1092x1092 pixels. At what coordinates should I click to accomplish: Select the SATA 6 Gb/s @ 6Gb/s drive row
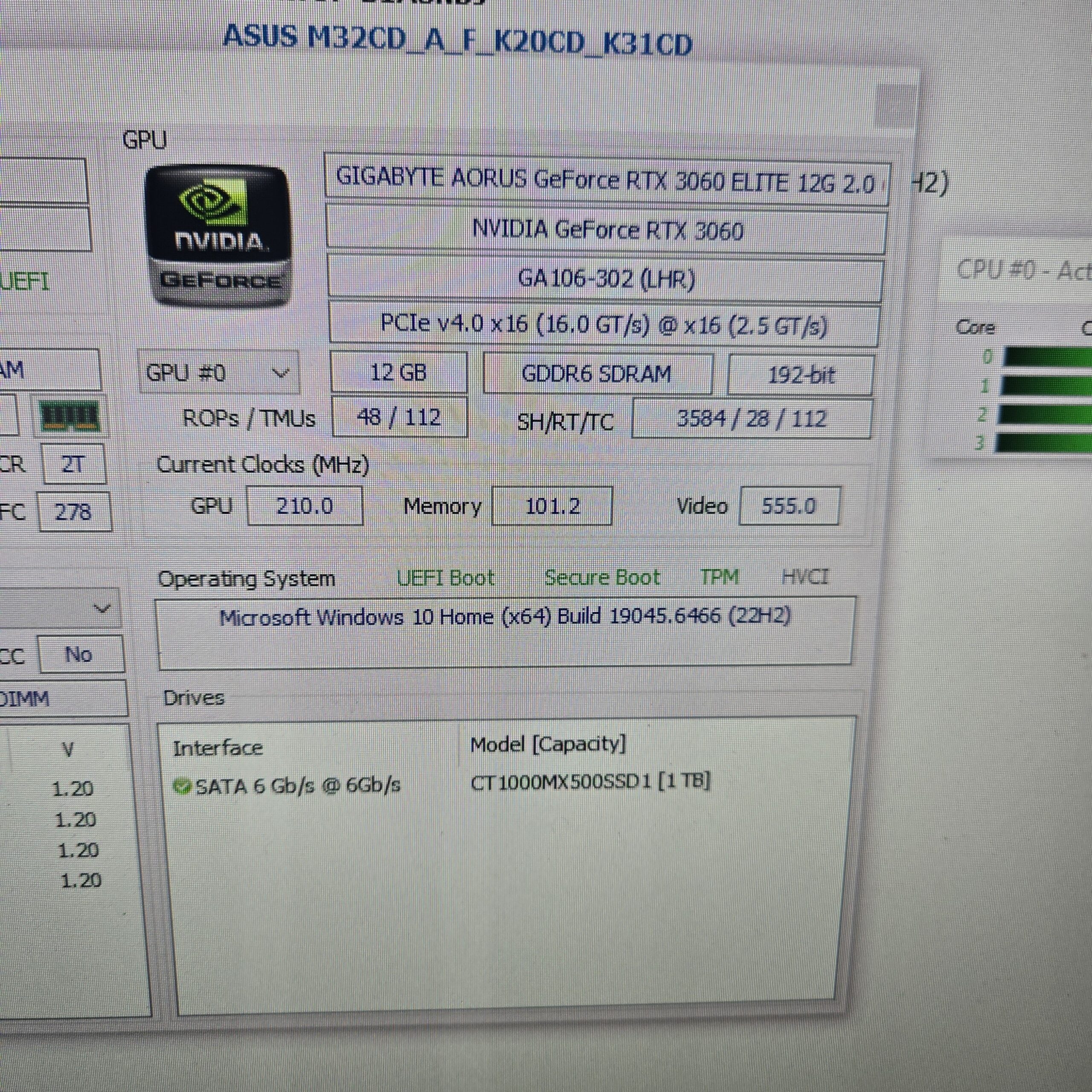point(442,785)
